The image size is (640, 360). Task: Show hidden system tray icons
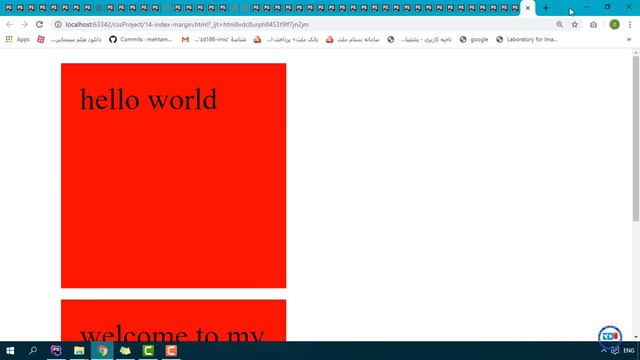pos(604,351)
